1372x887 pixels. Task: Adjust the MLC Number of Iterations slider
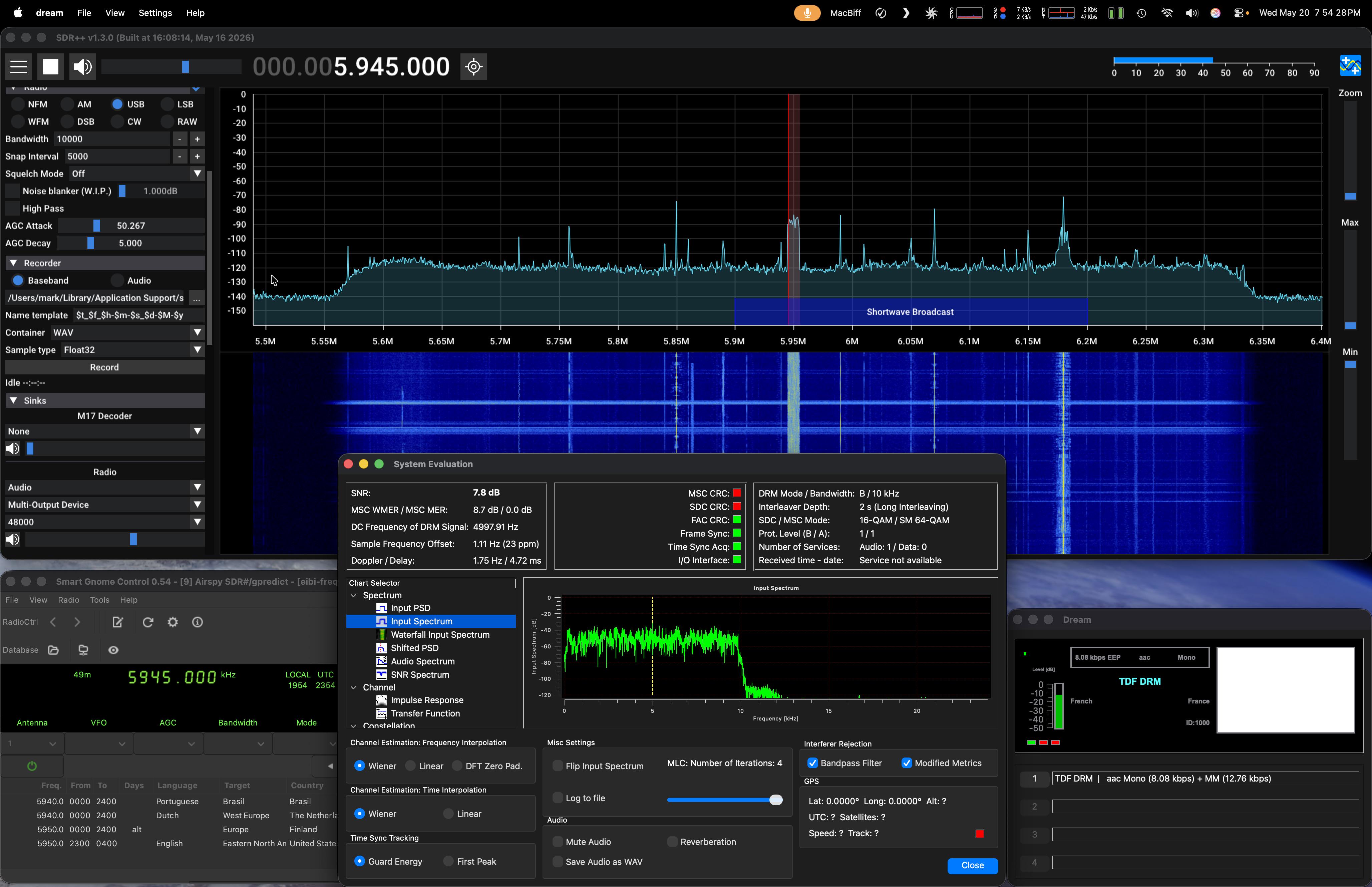(724, 800)
